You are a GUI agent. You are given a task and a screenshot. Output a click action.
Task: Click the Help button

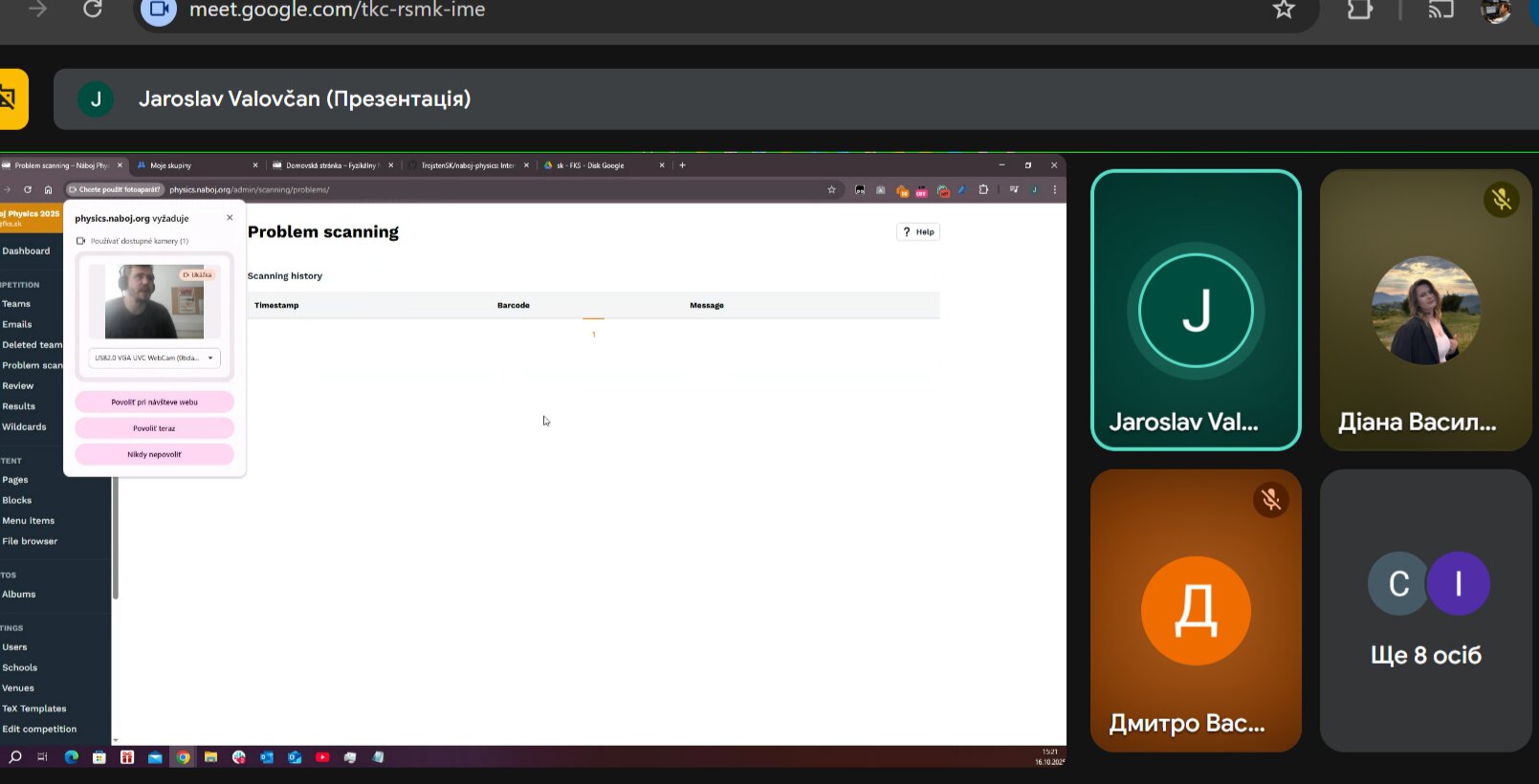click(918, 231)
